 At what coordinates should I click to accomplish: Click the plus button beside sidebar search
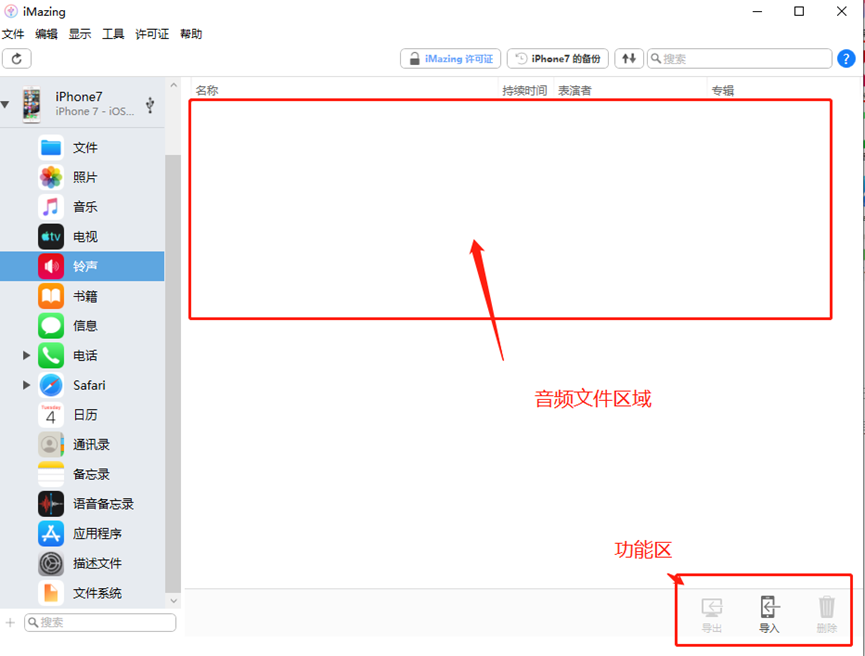tap(10, 622)
